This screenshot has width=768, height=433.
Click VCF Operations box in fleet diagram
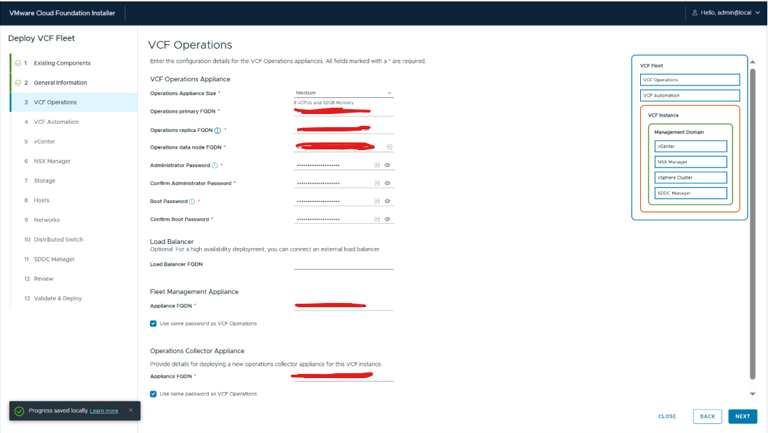point(690,80)
